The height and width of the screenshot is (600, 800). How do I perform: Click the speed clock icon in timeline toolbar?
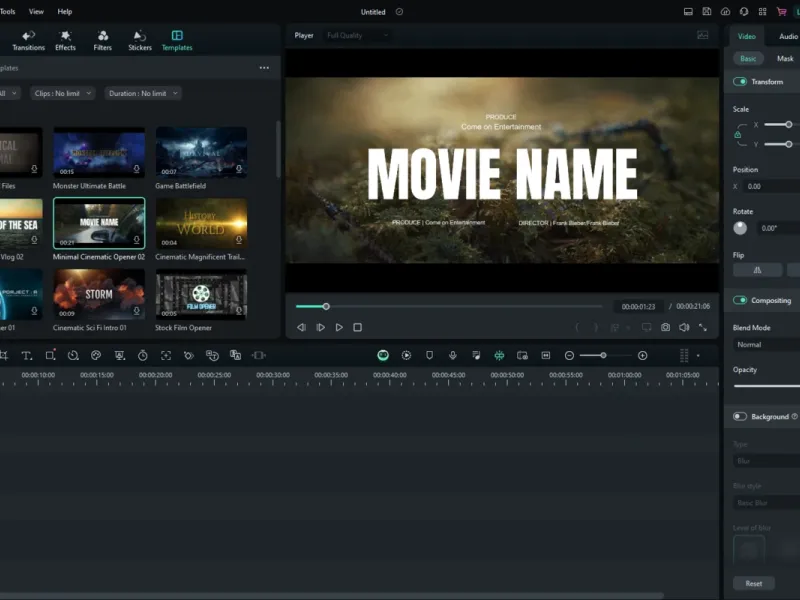click(73, 356)
